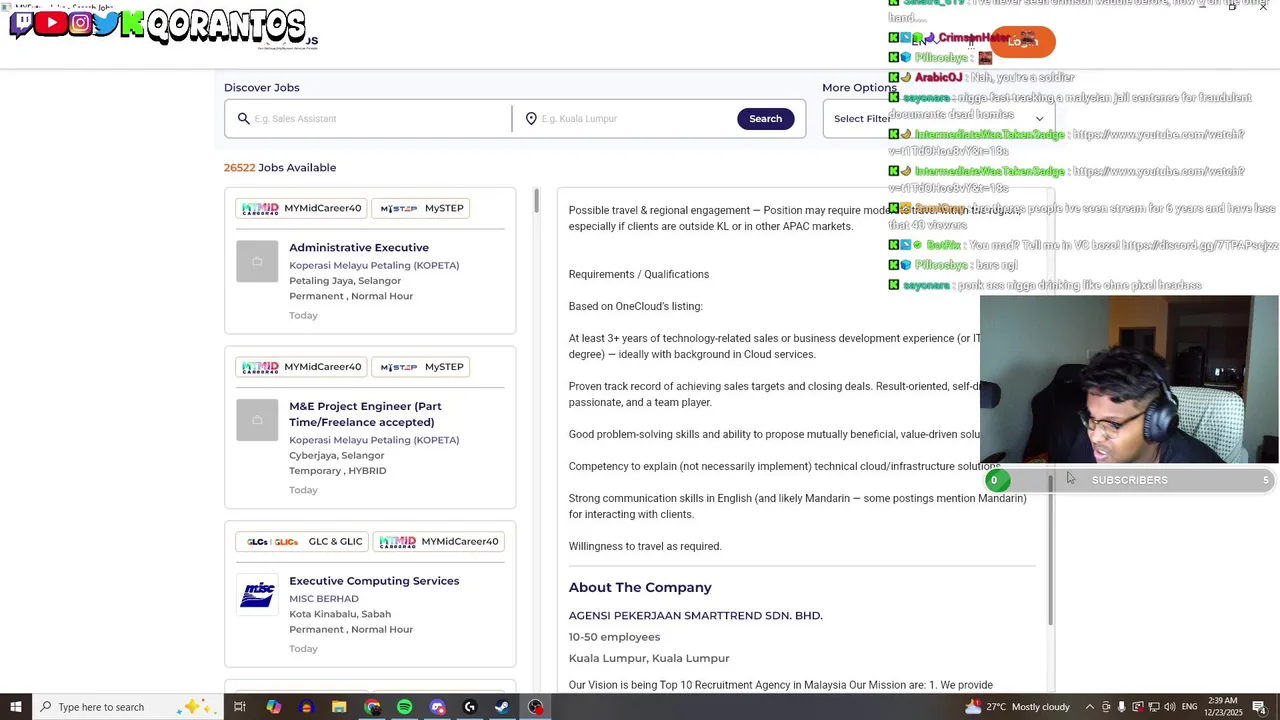Click Willingness to travel as required text
Viewport: 1280px width, 720px height.
click(x=645, y=546)
